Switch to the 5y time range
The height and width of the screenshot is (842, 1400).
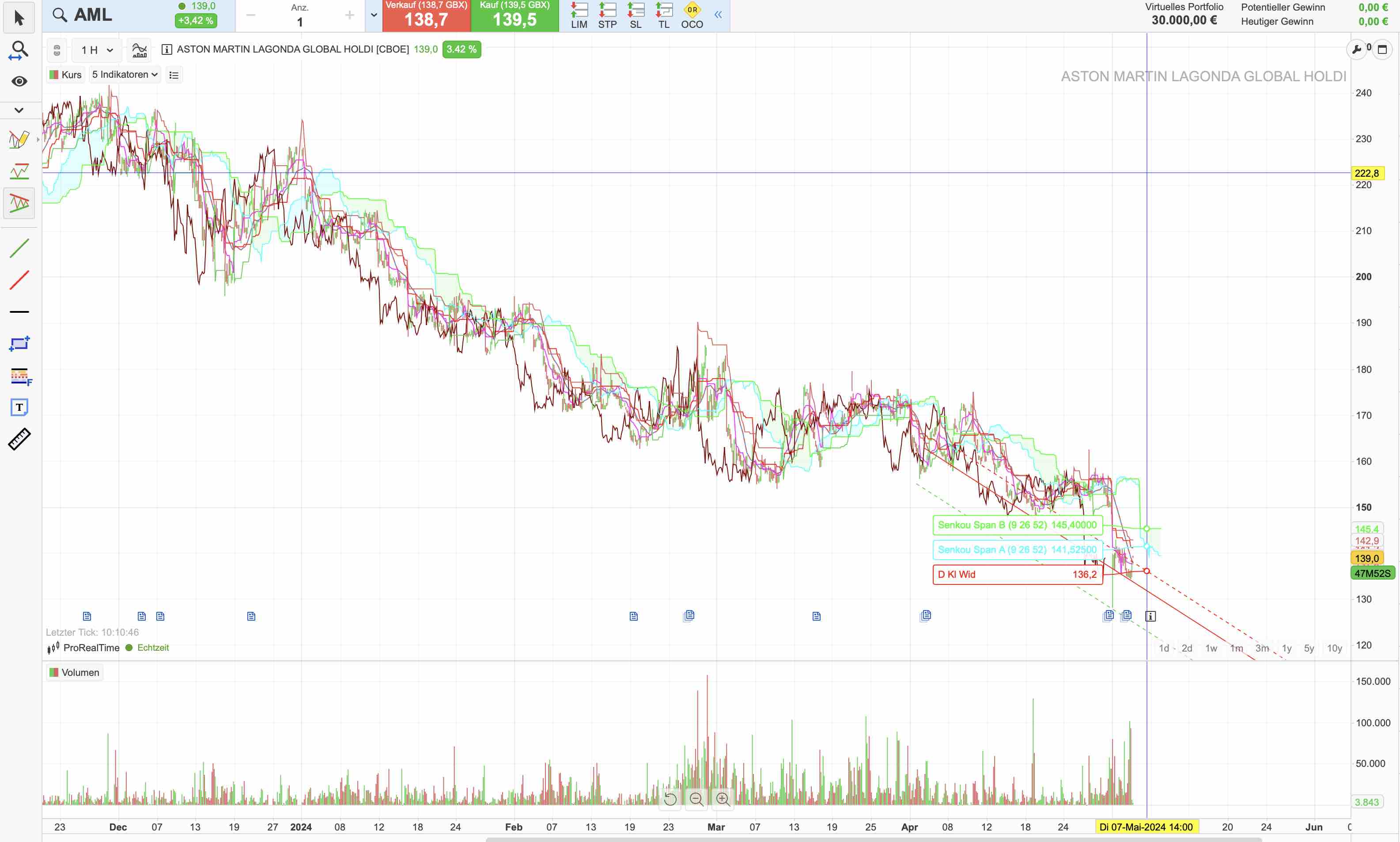coord(1309,648)
